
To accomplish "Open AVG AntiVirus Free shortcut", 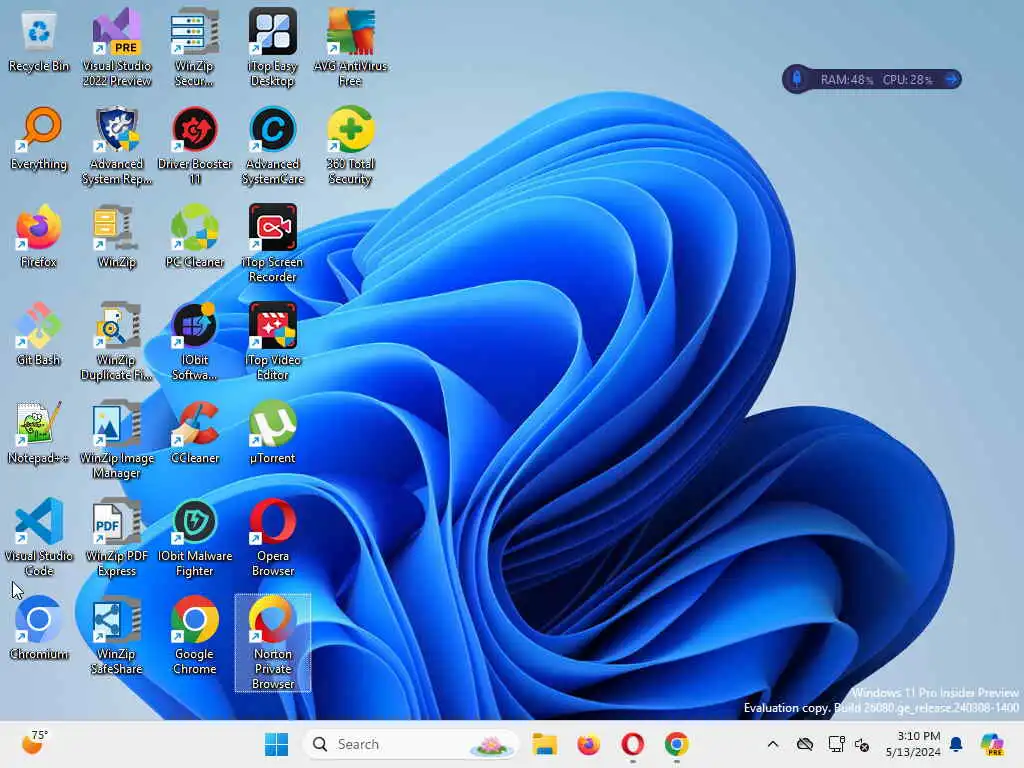I will [x=350, y=48].
